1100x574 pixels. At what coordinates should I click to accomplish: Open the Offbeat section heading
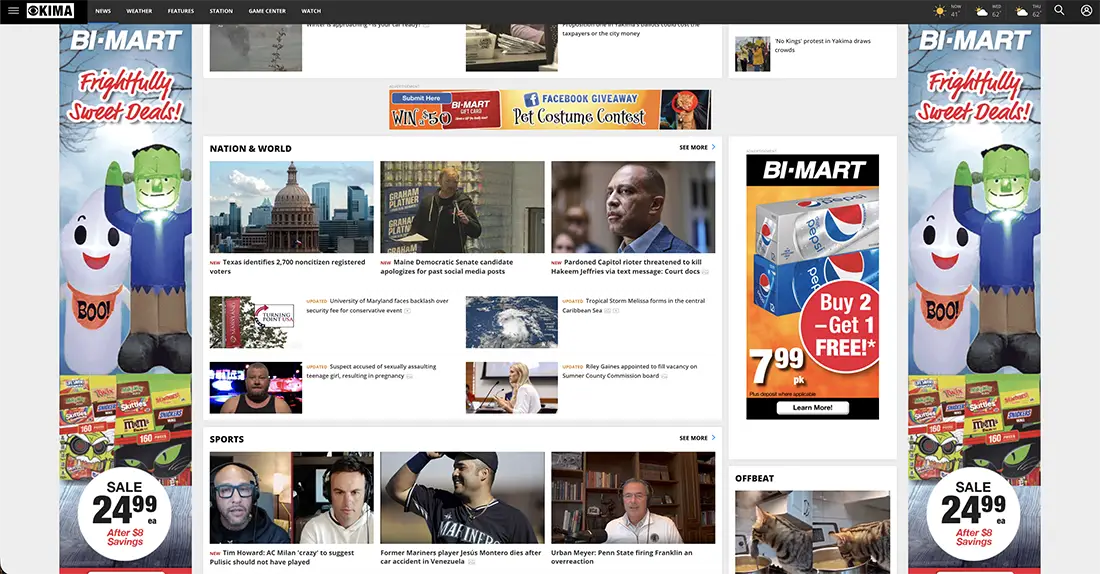754,479
